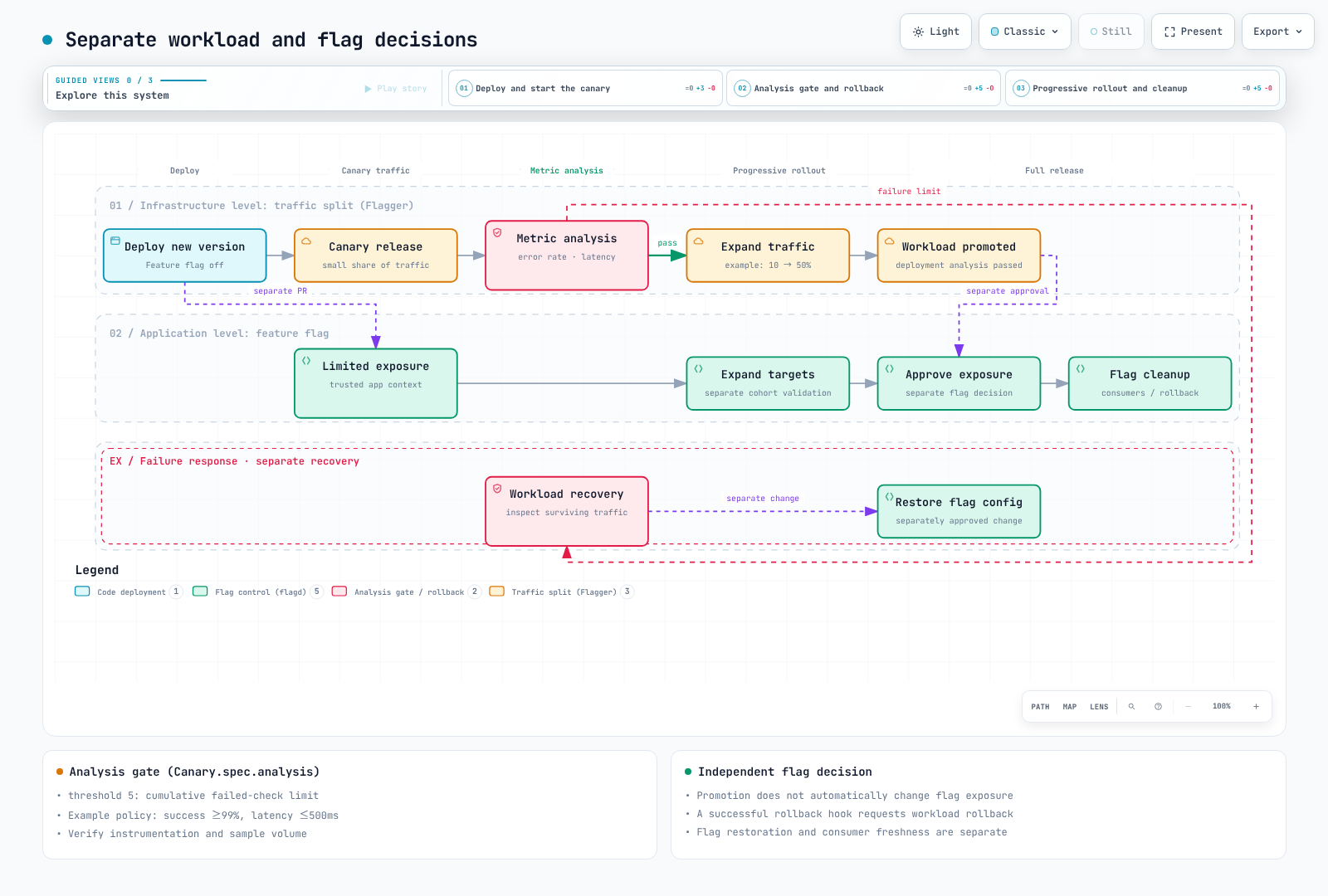The width and height of the screenshot is (1328, 896).
Task: Click the 'separate approval' edge label
Action: [1008, 291]
